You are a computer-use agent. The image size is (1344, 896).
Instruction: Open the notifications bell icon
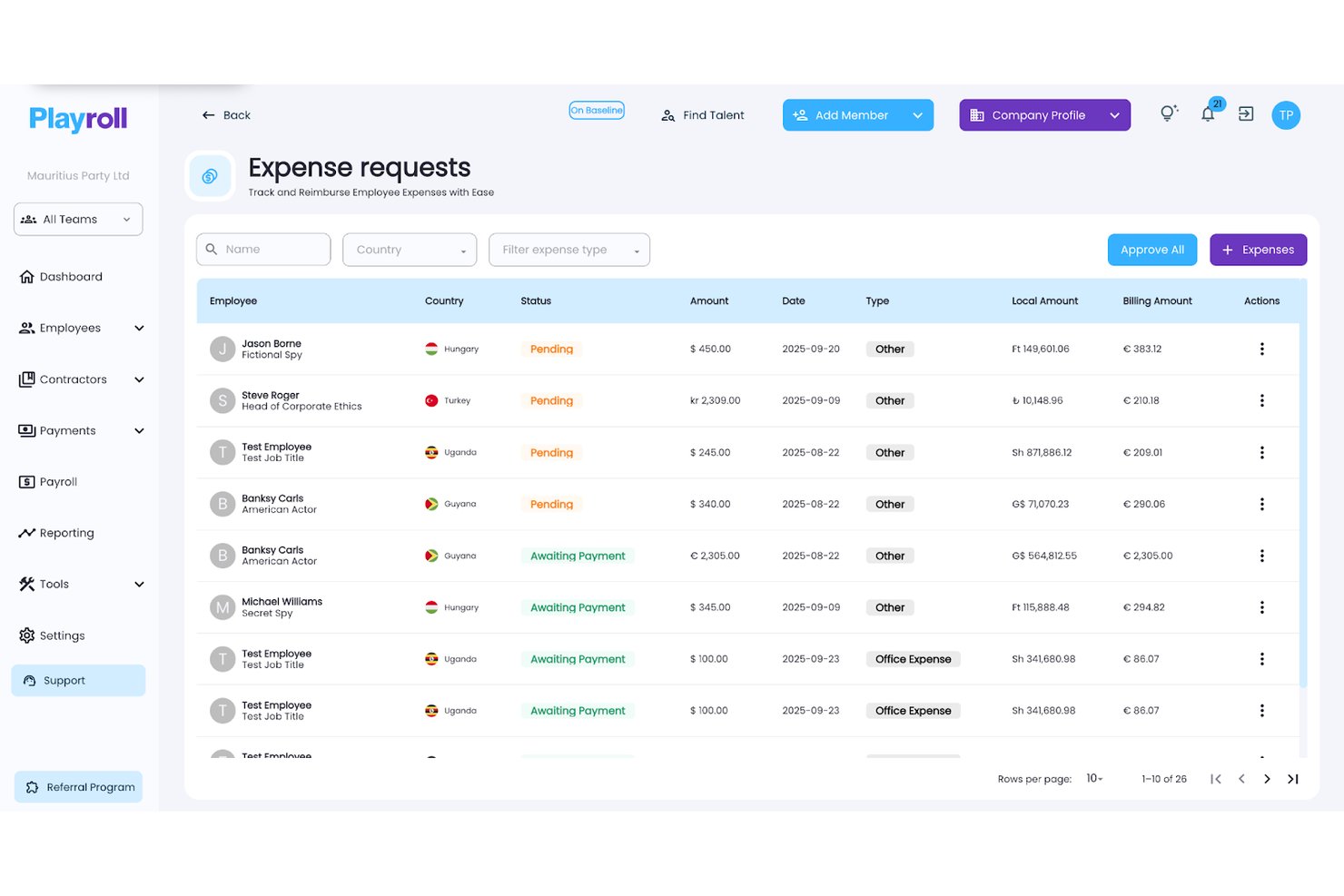pos(1208,114)
